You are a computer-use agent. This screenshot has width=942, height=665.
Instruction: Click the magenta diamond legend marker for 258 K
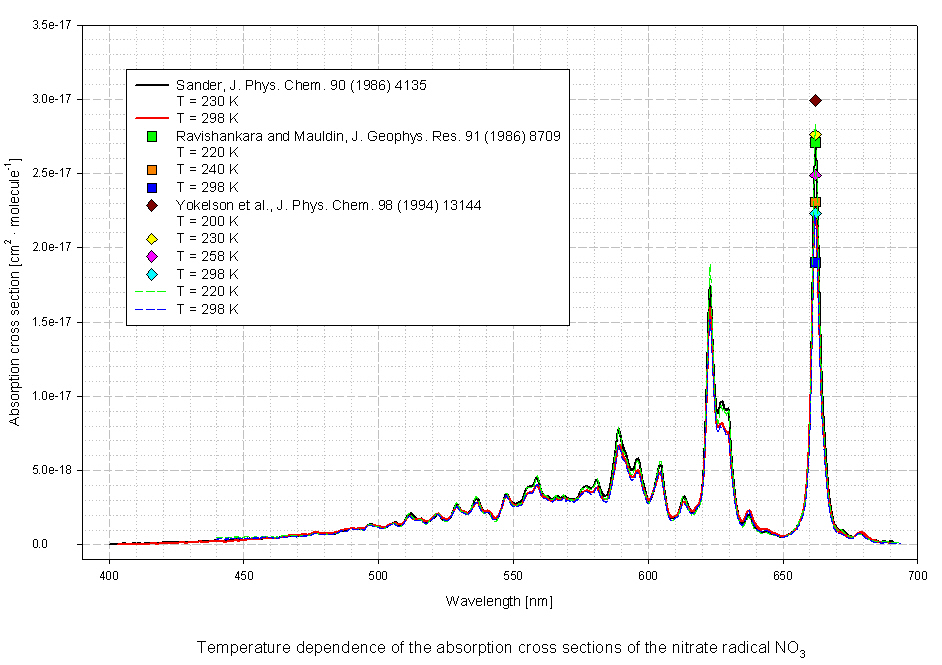(x=152, y=256)
